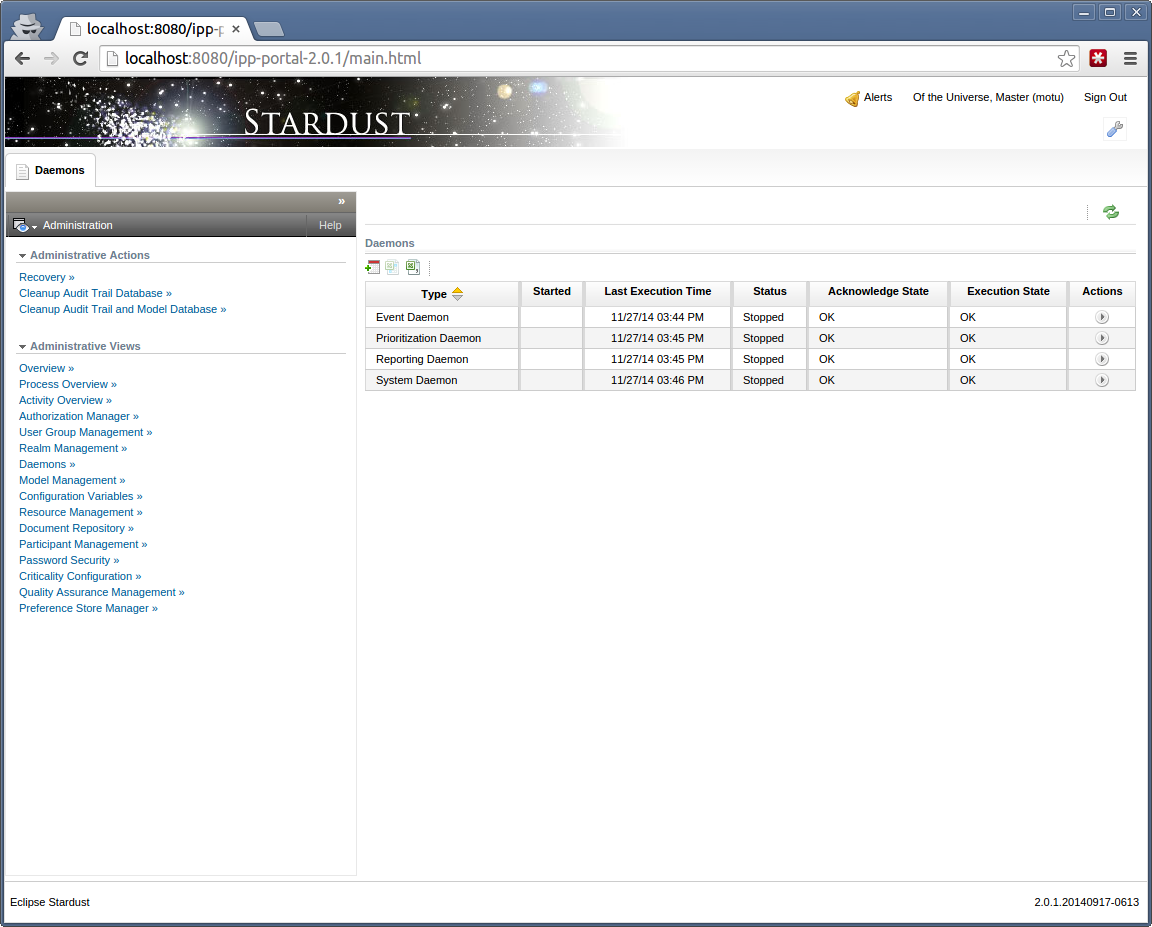Click the Execution State column header

1008,292
